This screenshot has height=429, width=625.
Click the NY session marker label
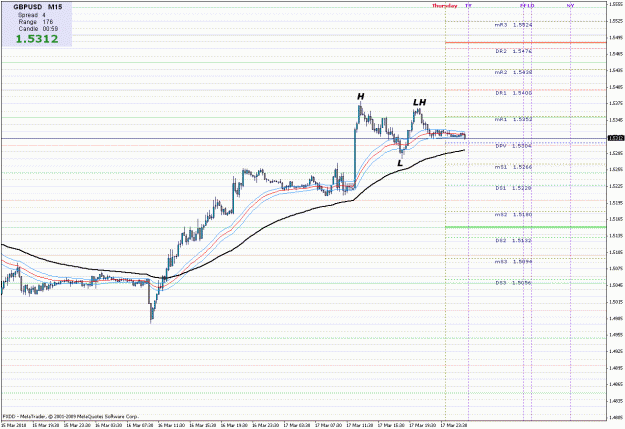click(570, 6)
